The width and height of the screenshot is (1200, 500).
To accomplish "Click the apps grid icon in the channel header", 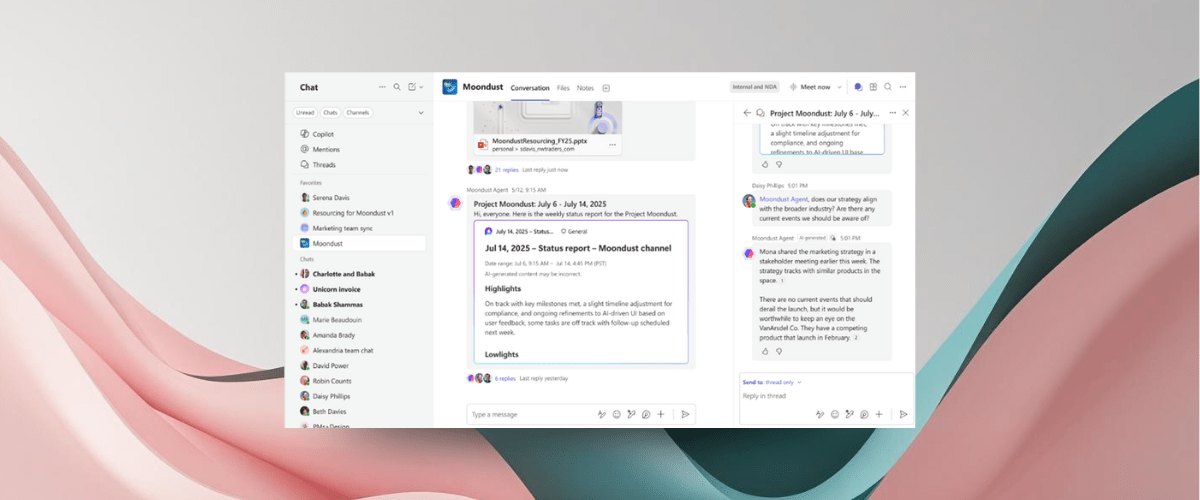I will click(873, 87).
